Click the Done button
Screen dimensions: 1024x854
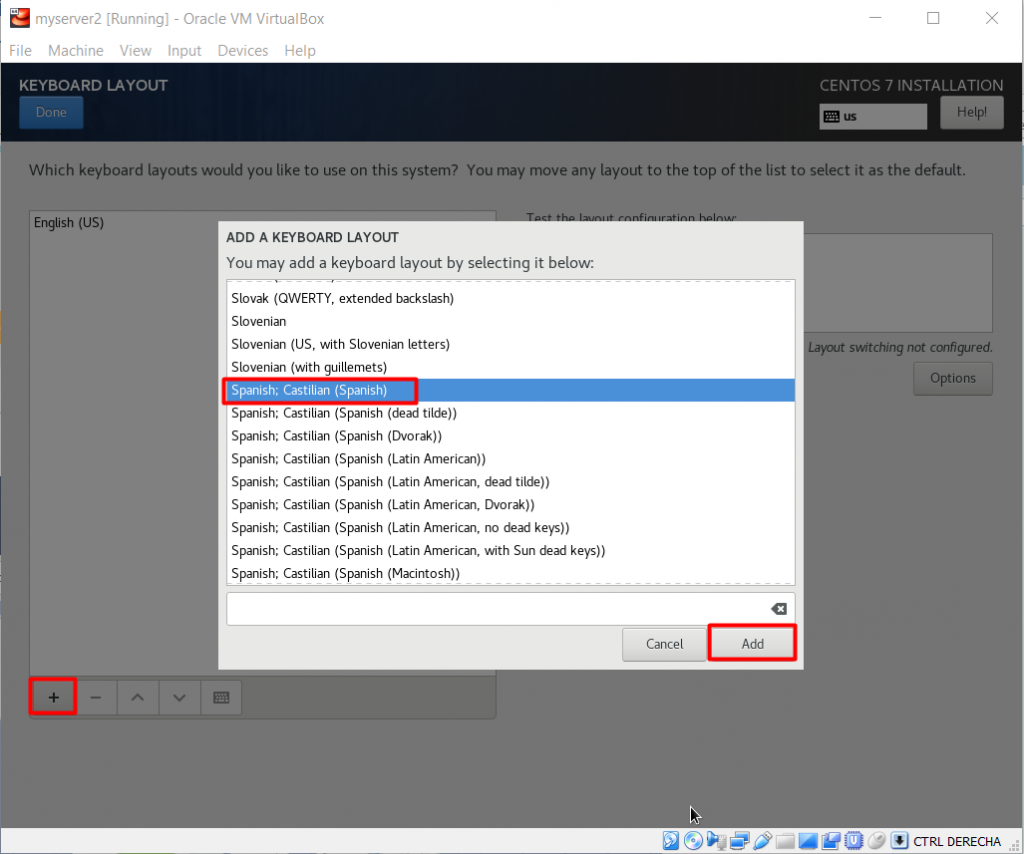(x=51, y=112)
